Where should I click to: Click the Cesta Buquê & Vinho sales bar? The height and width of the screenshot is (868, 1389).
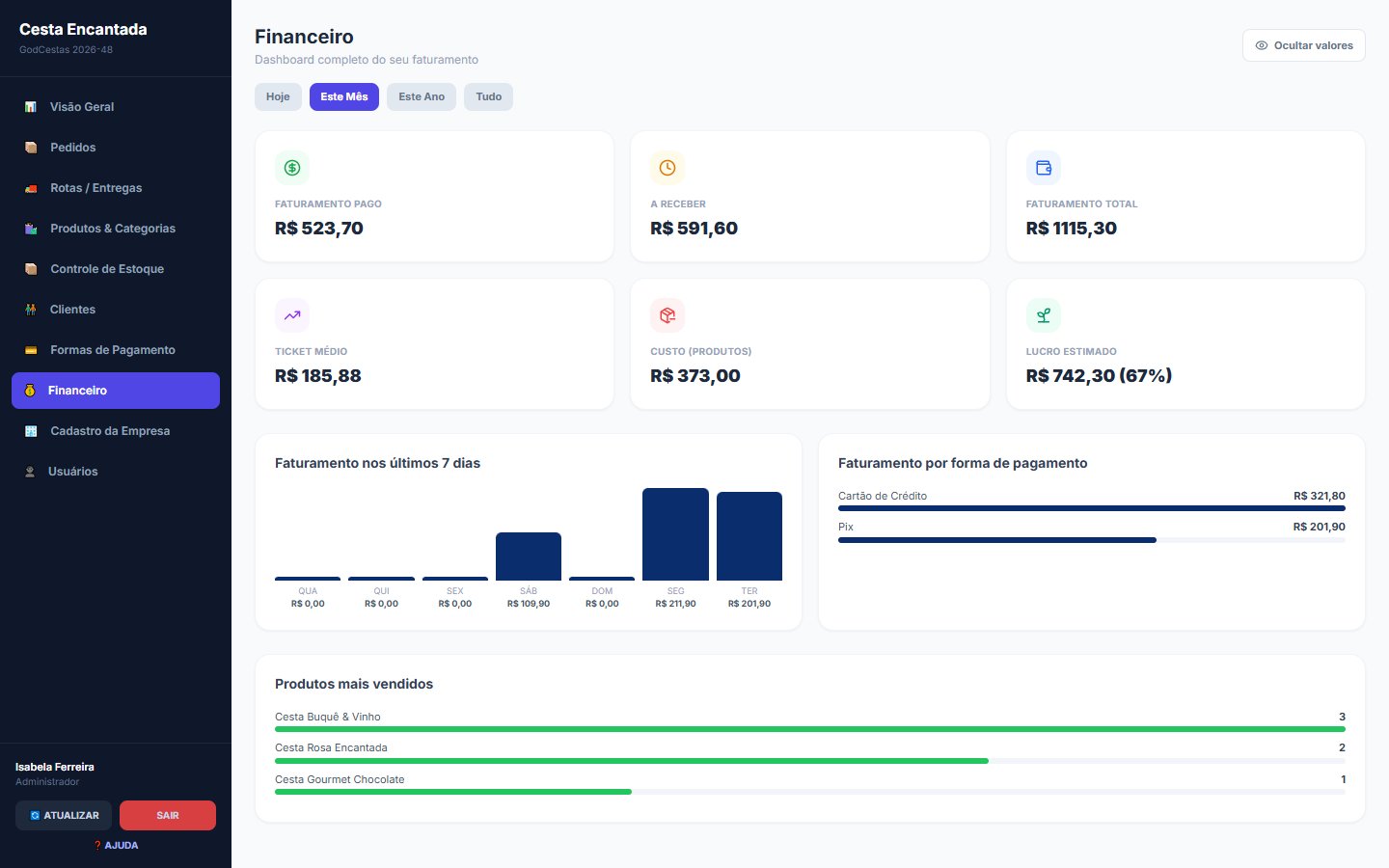pos(810,729)
